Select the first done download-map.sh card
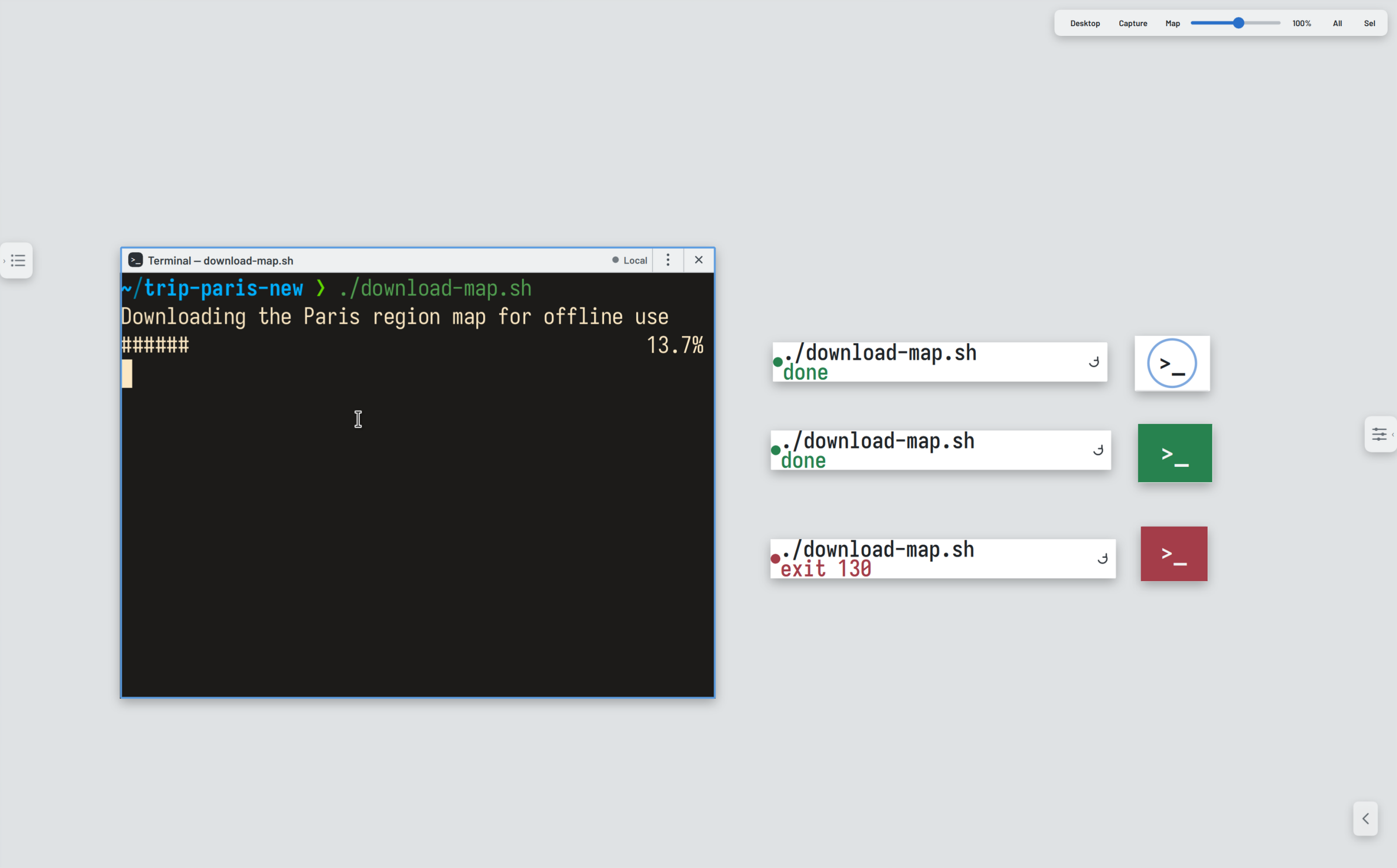 [x=939, y=361]
